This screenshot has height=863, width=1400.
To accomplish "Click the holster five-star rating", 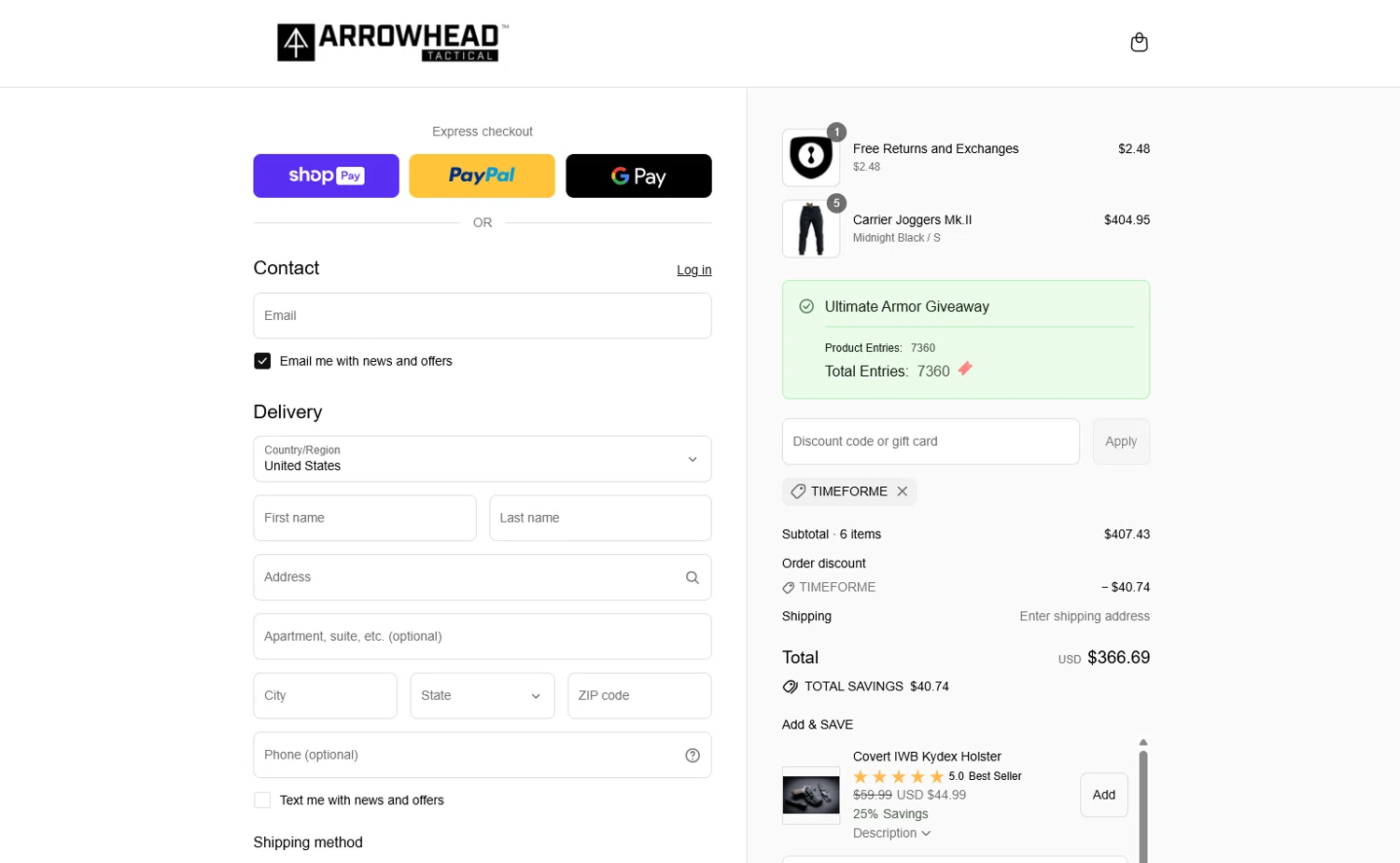I will pos(898,776).
